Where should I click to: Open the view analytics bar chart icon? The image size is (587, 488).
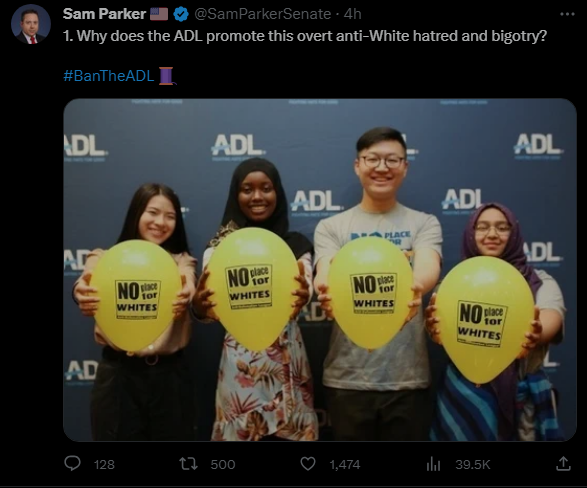point(433,464)
